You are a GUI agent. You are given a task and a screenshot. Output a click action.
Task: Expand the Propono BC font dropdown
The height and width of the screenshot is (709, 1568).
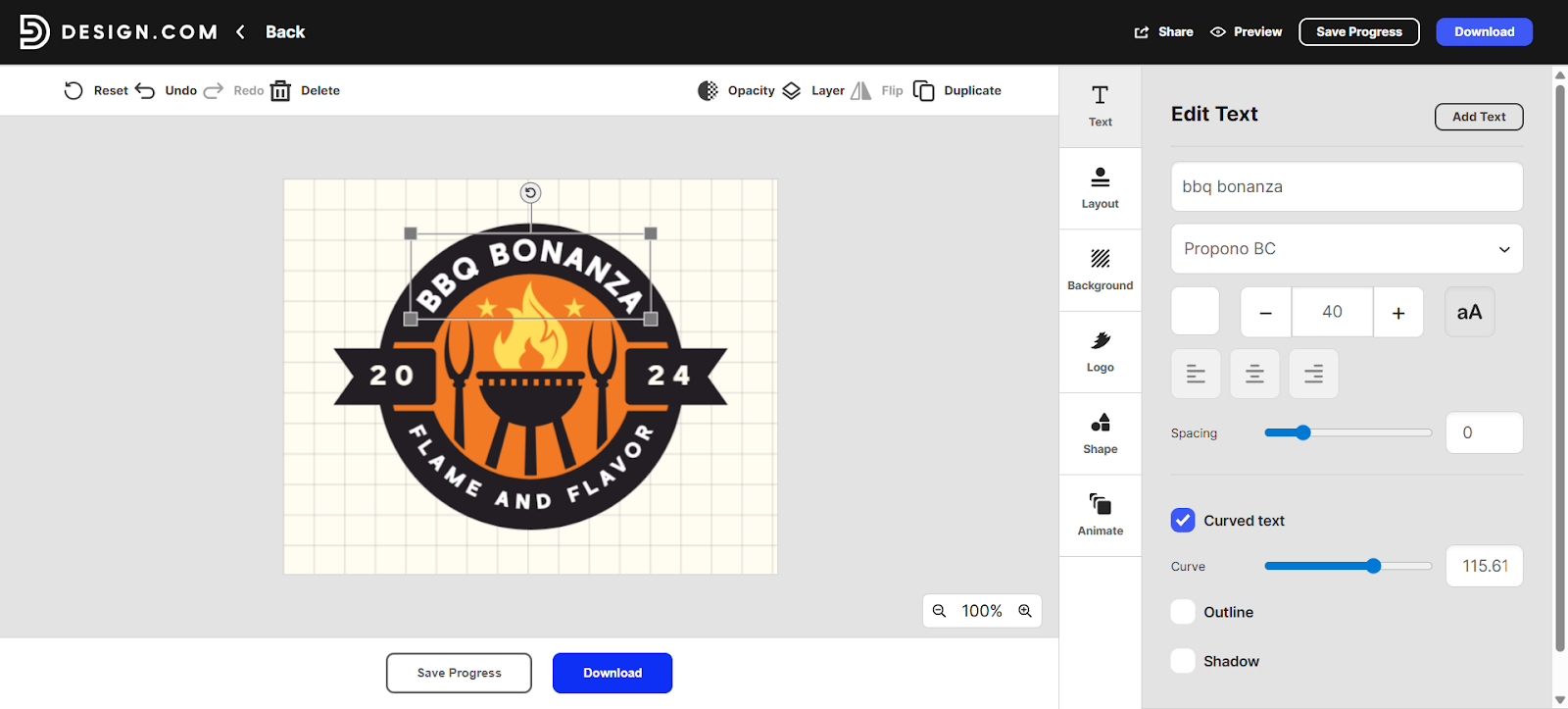point(1347,249)
